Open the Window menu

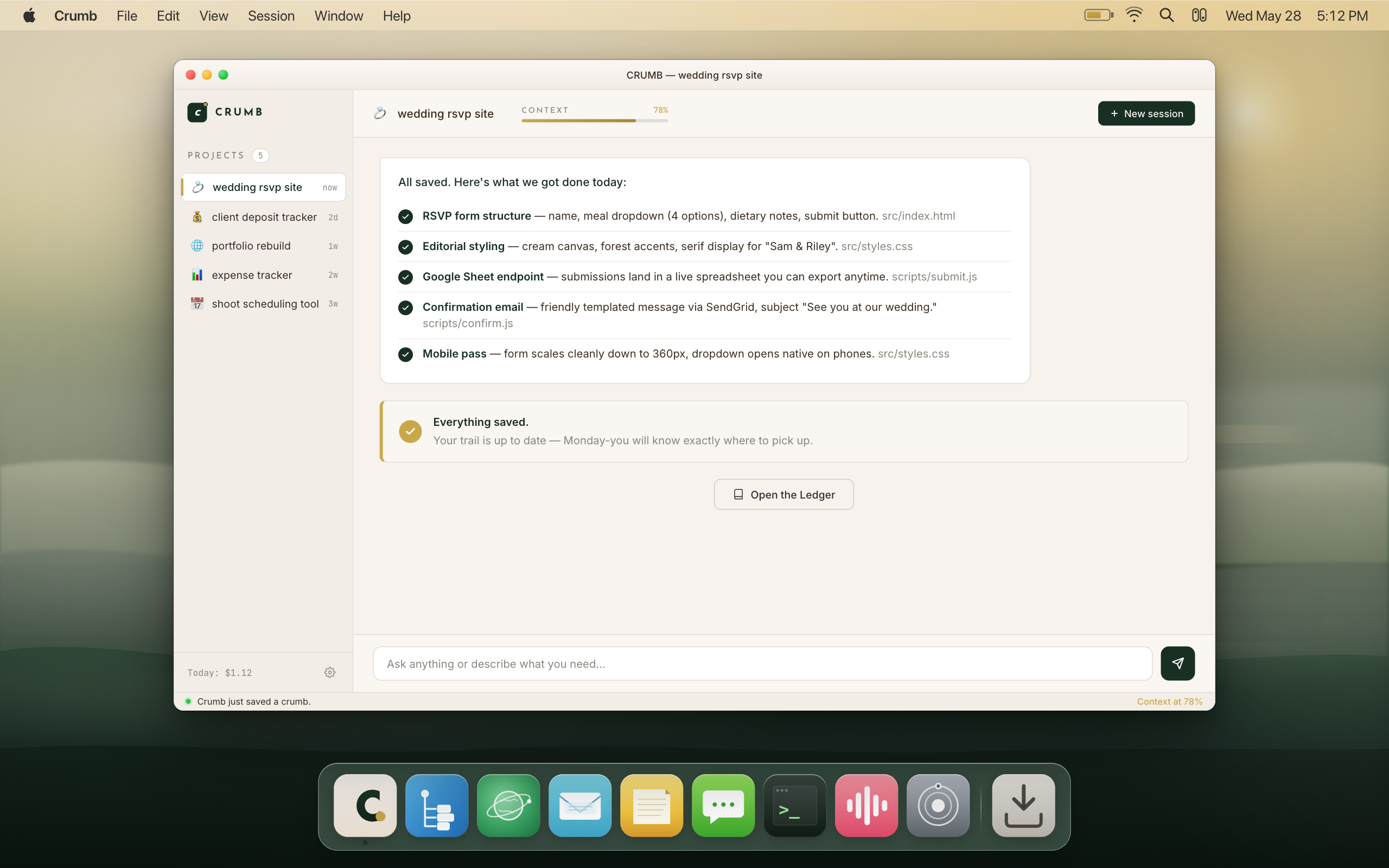(339, 16)
